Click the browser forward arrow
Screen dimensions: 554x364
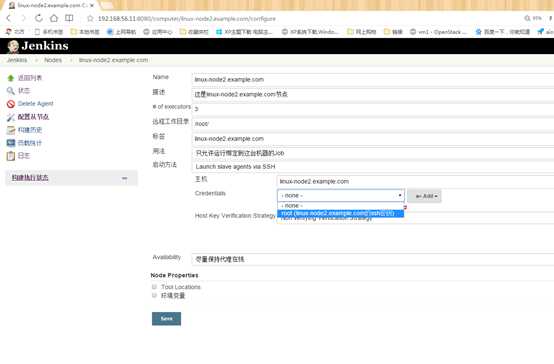tap(23, 18)
